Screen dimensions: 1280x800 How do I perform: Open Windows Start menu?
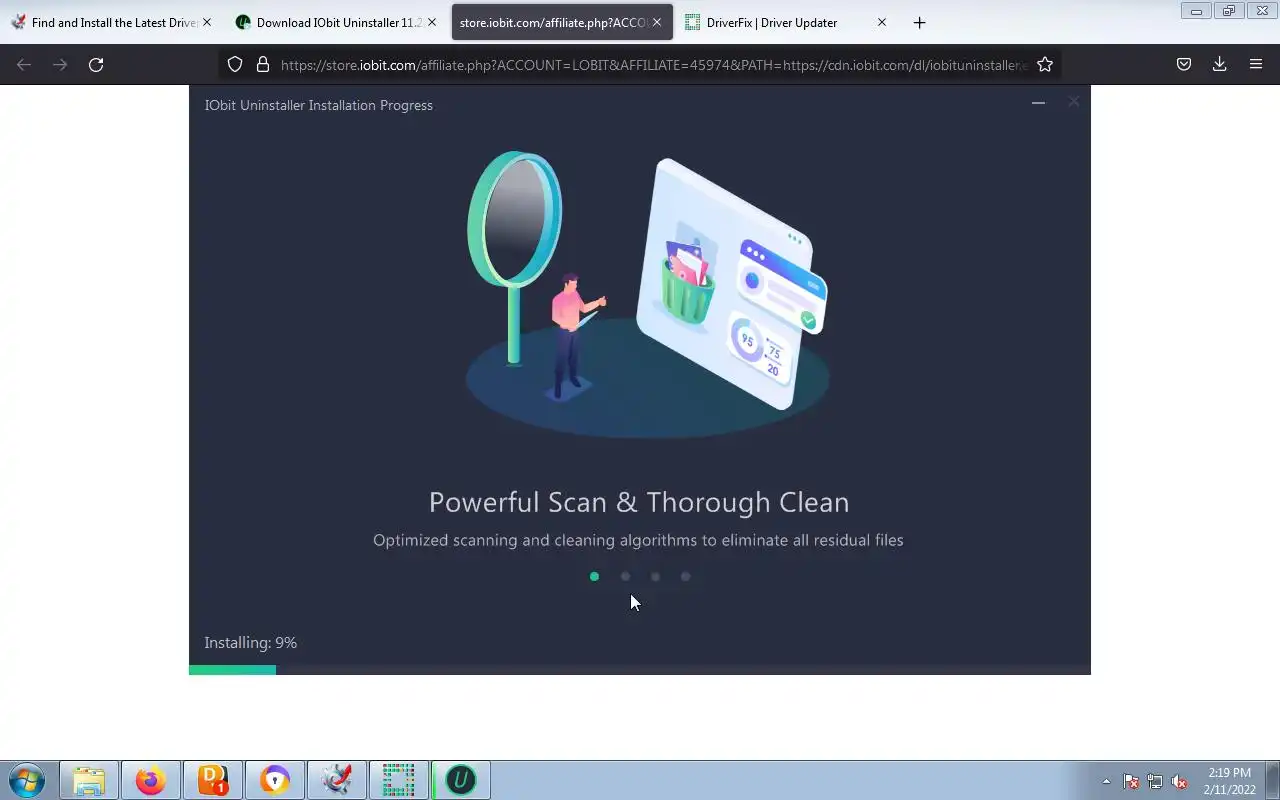(x=27, y=780)
